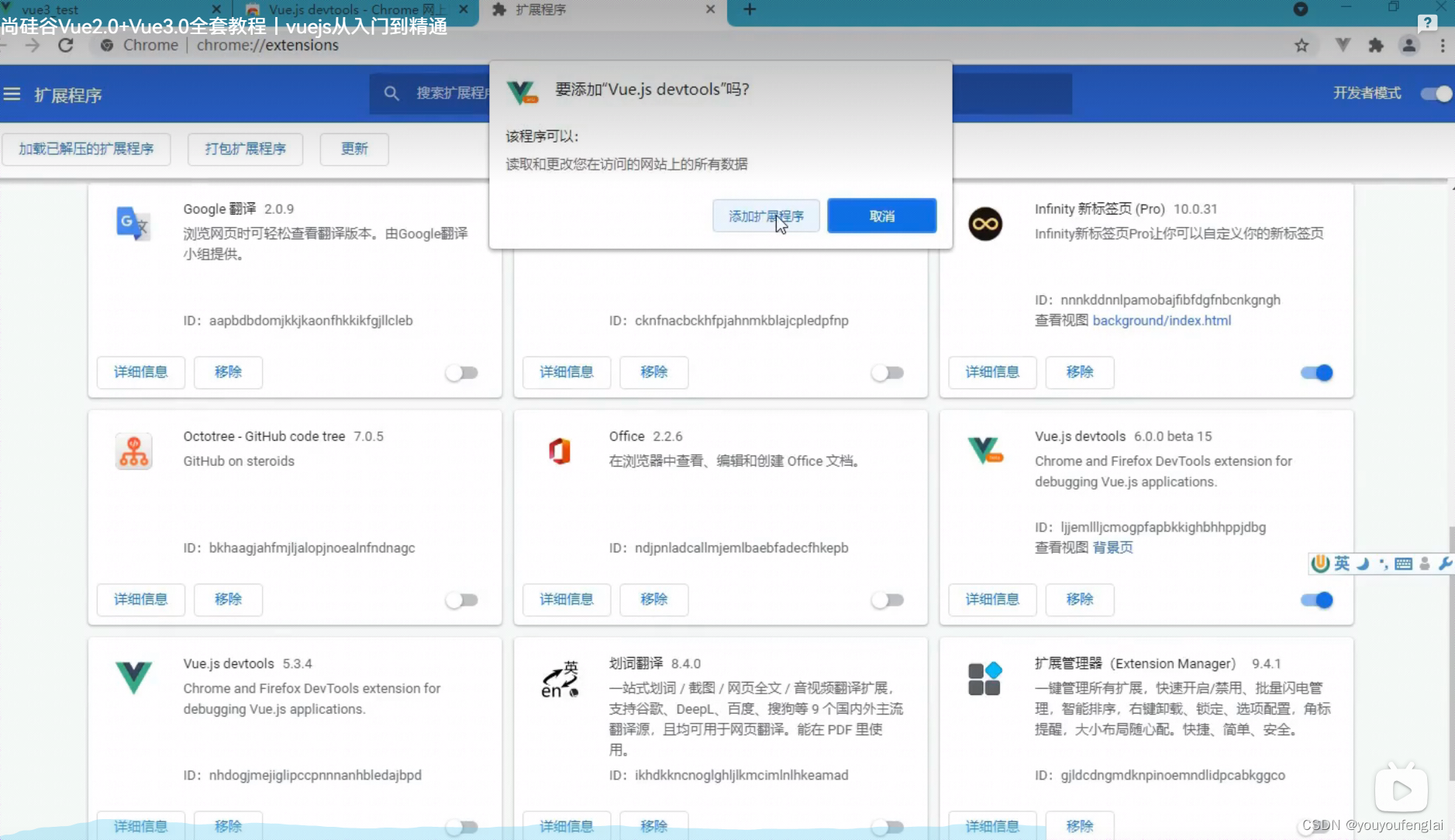The height and width of the screenshot is (840, 1455).
Task: Remove Office extension
Action: 653,599
